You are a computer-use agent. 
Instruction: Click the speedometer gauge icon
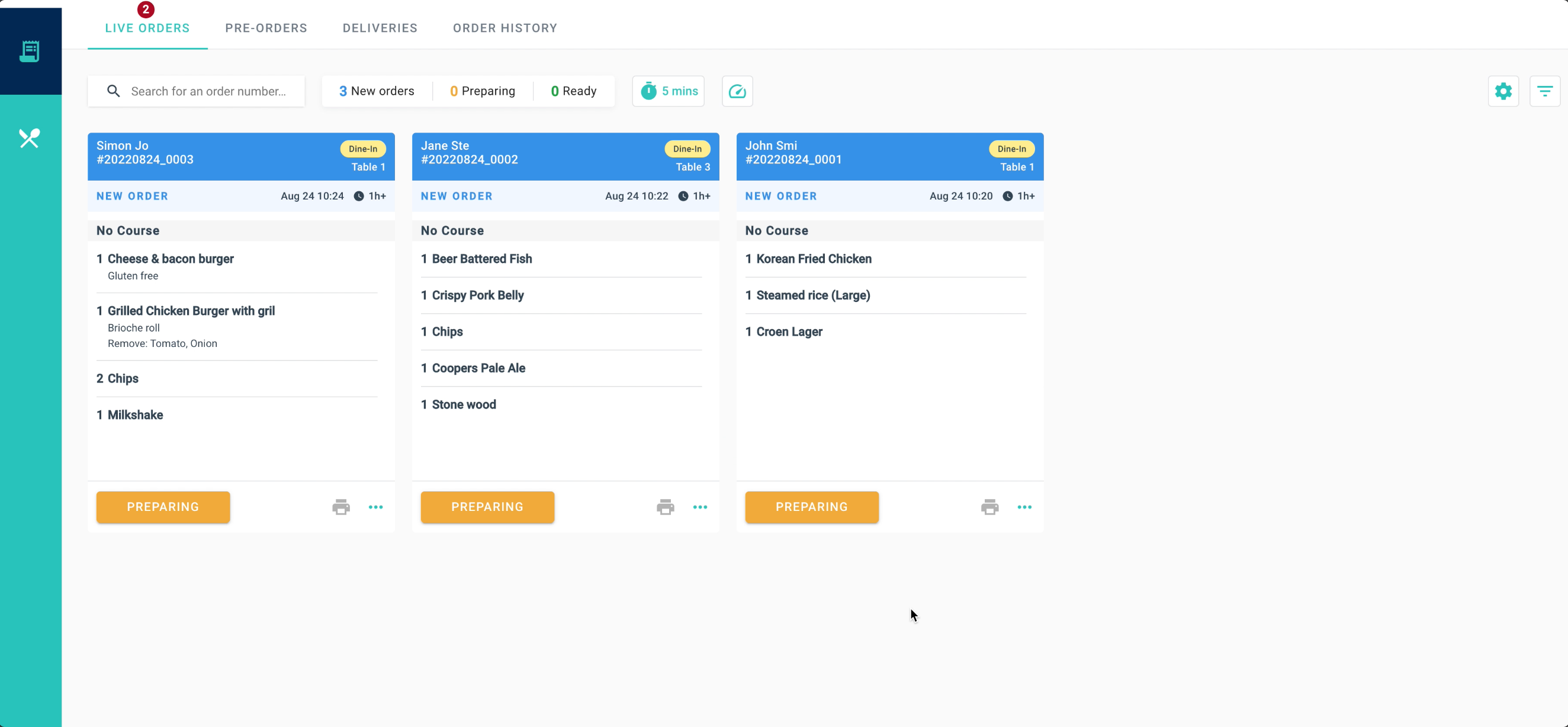737,91
